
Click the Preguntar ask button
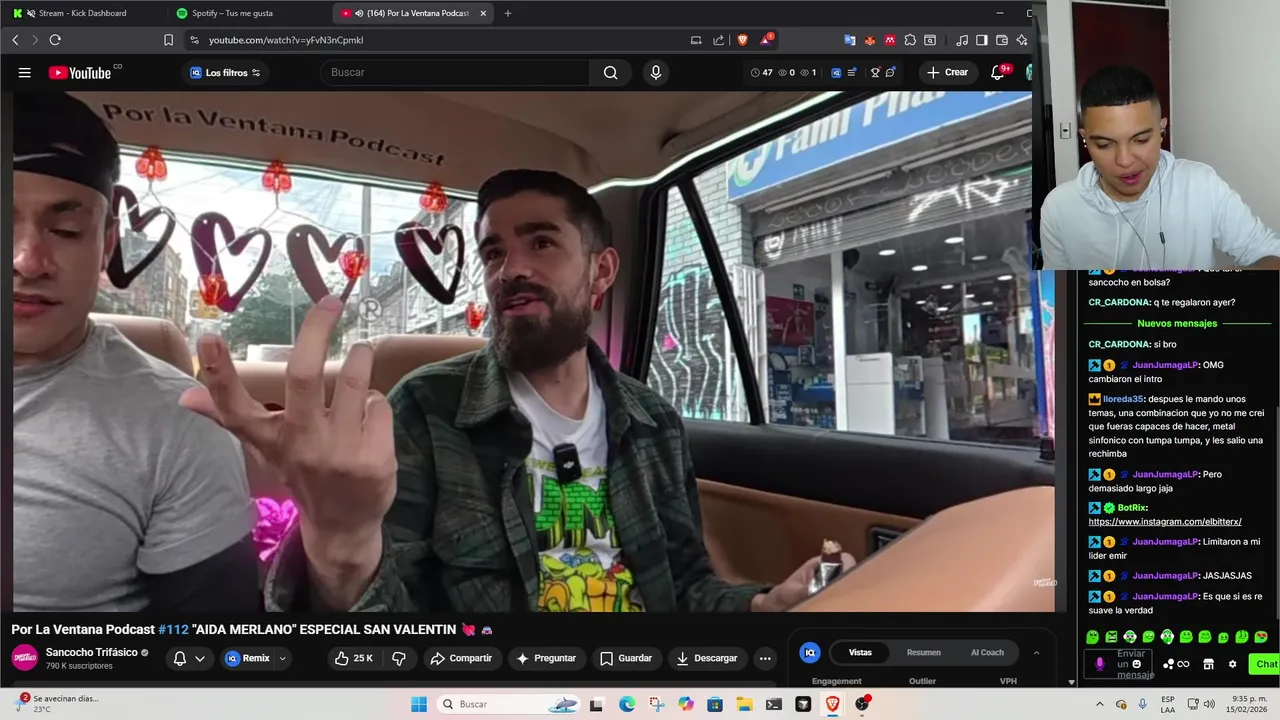(x=546, y=658)
